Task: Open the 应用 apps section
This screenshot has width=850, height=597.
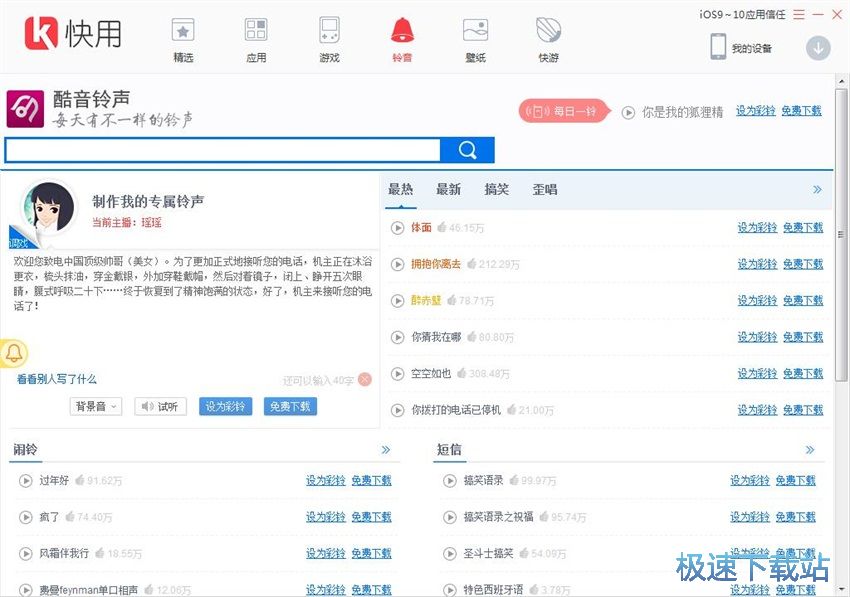Action: [x=256, y=40]
